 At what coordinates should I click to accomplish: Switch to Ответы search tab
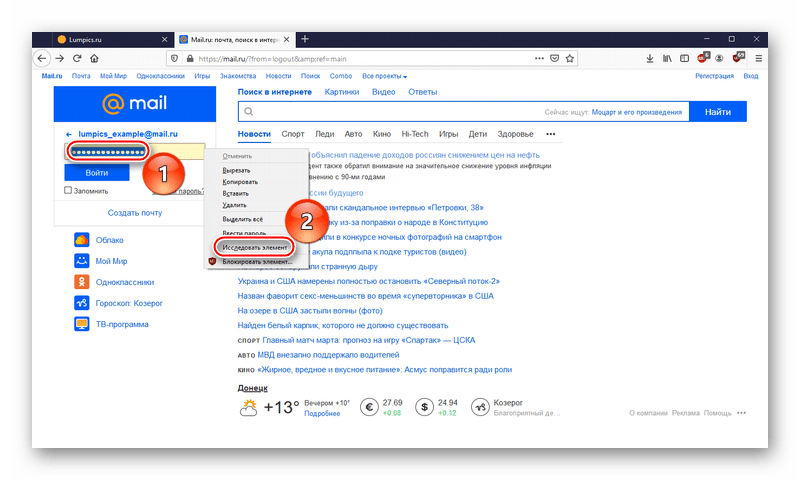(422, 92)
